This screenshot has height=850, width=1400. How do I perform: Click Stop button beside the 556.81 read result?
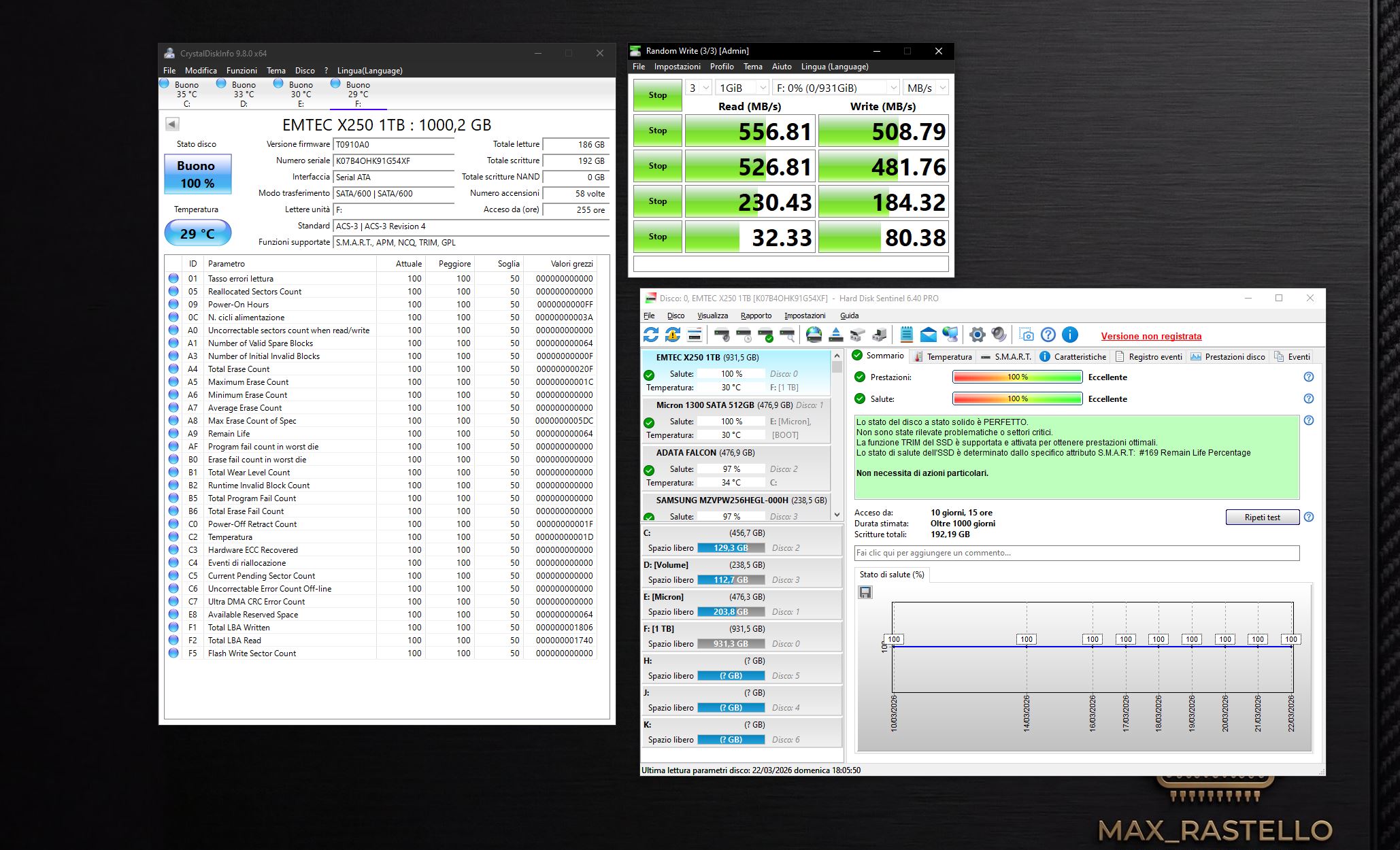pyautogui.click(x=657, y=131)
